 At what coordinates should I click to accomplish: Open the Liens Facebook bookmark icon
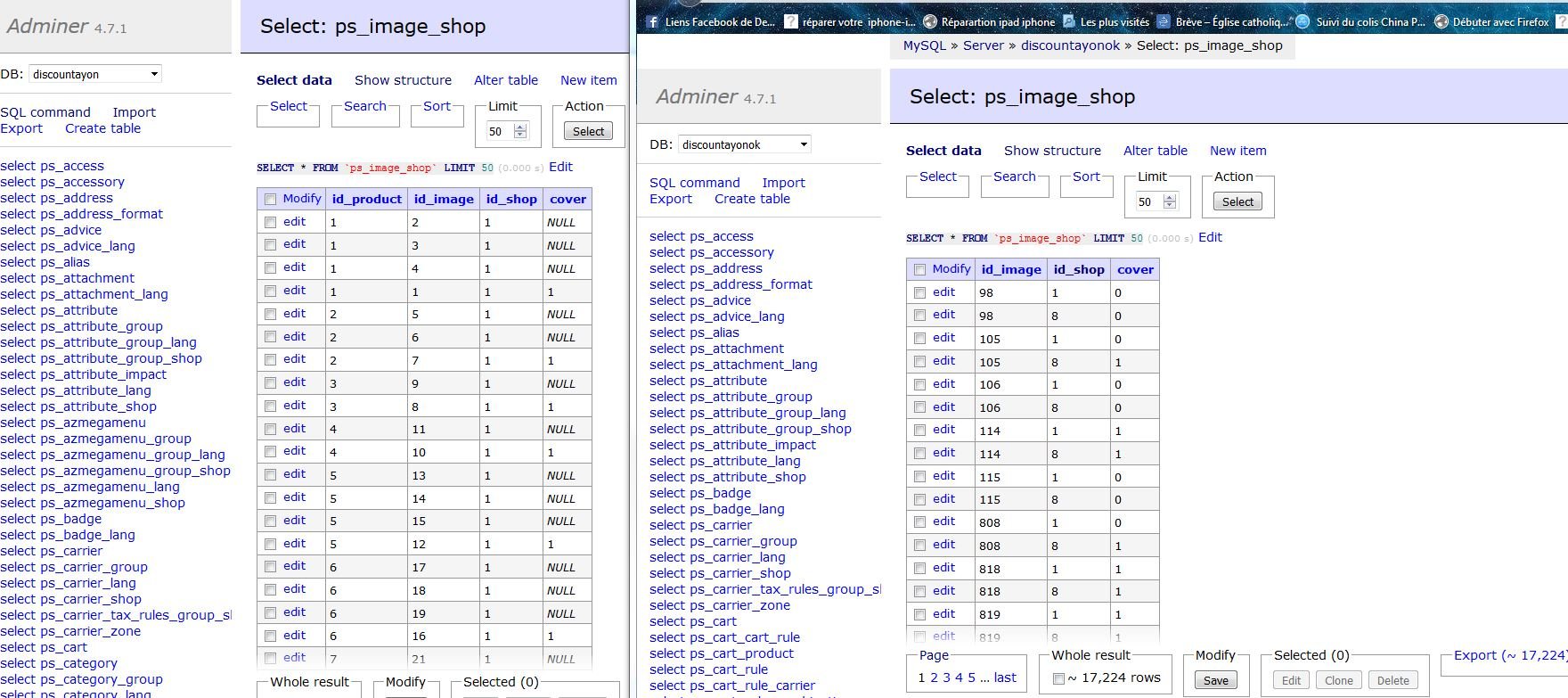click(x=652, y=21)
